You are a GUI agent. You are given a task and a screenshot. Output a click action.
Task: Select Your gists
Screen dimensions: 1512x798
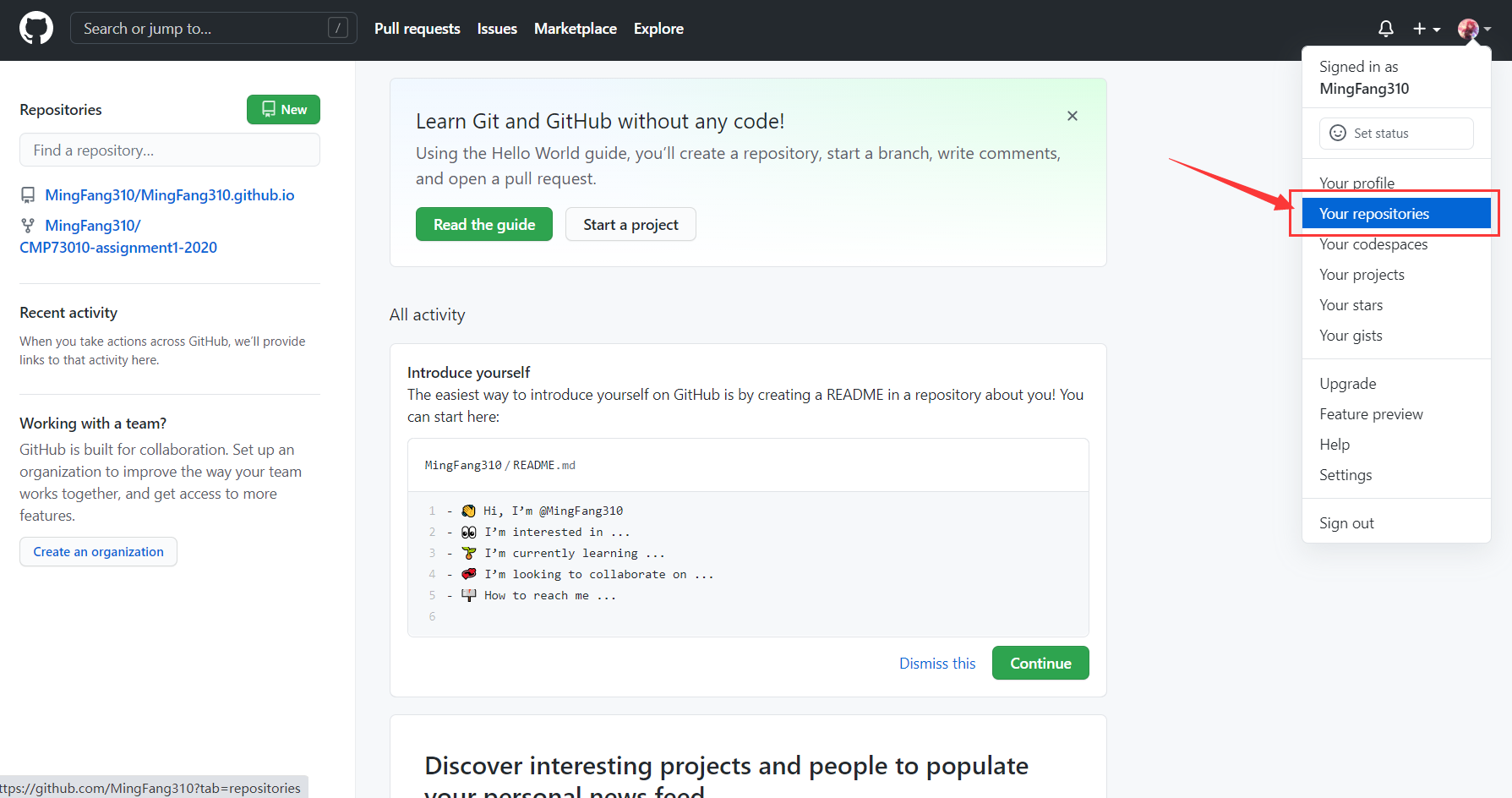point(1396,336)
